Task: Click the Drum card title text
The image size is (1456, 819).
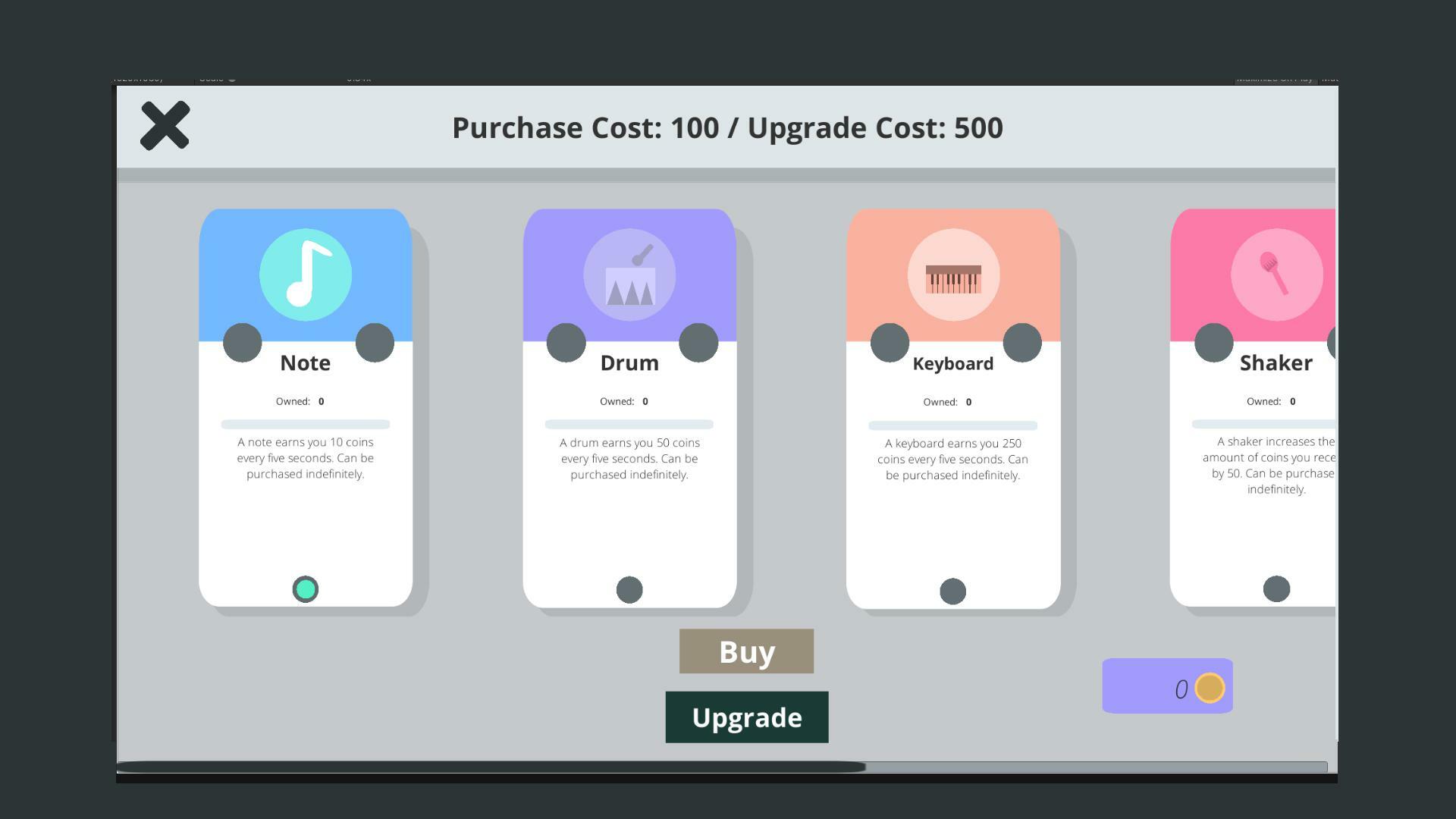Action: (x=629, y=362)
